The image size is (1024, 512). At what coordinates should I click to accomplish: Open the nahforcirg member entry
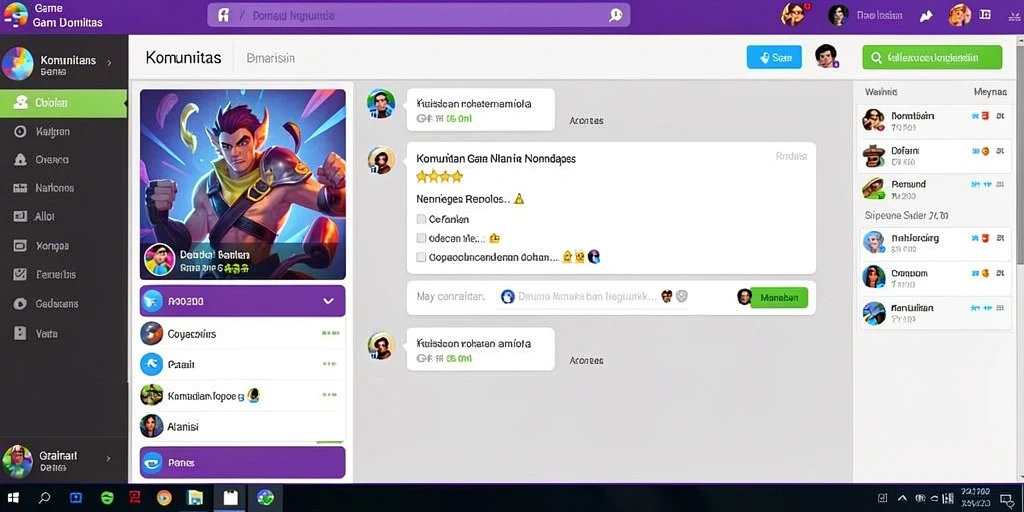[935, 244]
